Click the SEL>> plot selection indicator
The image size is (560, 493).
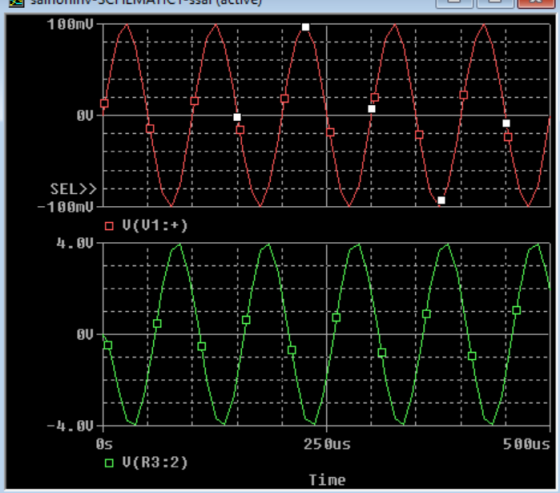tap(73, 189)
